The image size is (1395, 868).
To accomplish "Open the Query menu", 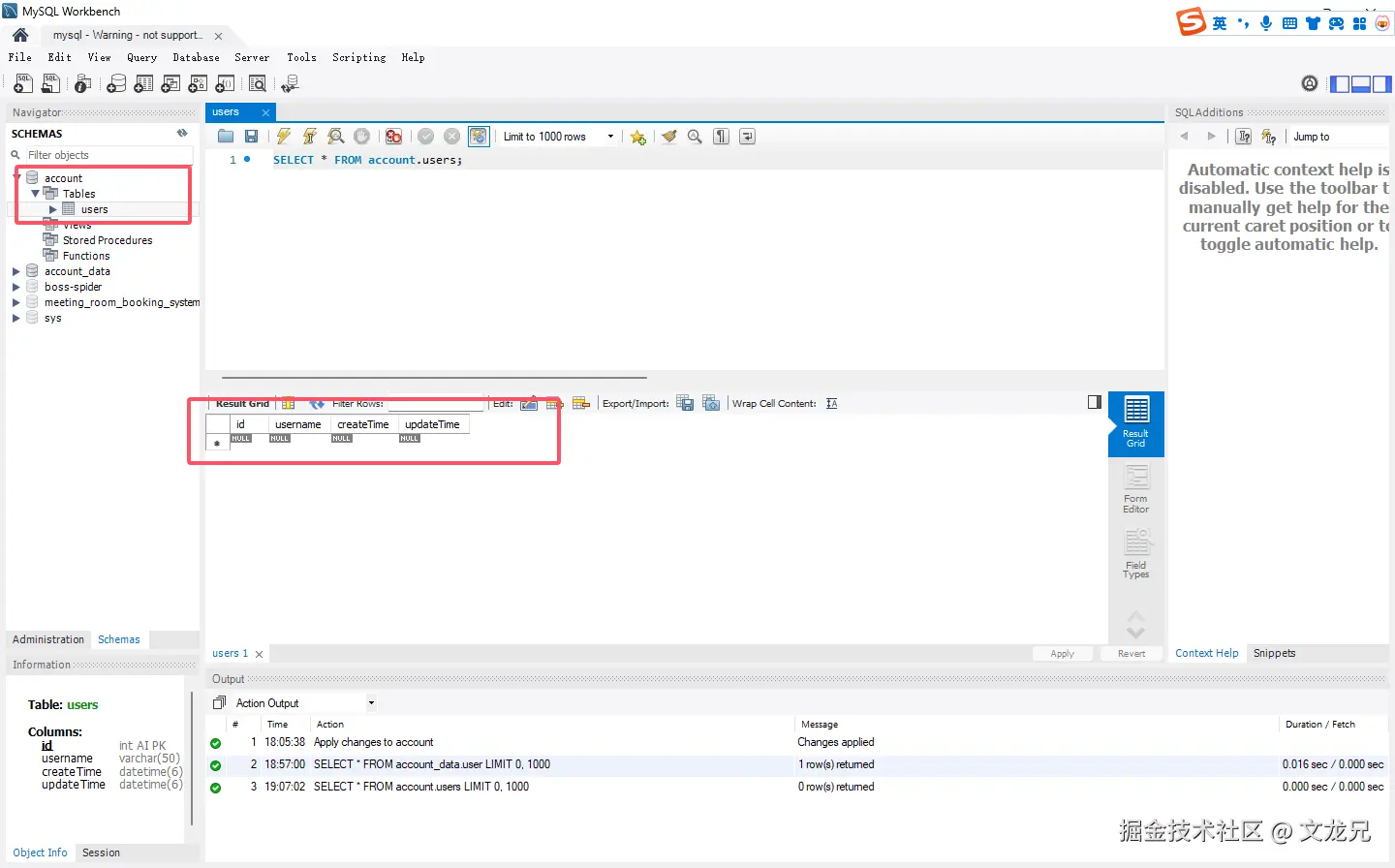I will click(141, 57).
